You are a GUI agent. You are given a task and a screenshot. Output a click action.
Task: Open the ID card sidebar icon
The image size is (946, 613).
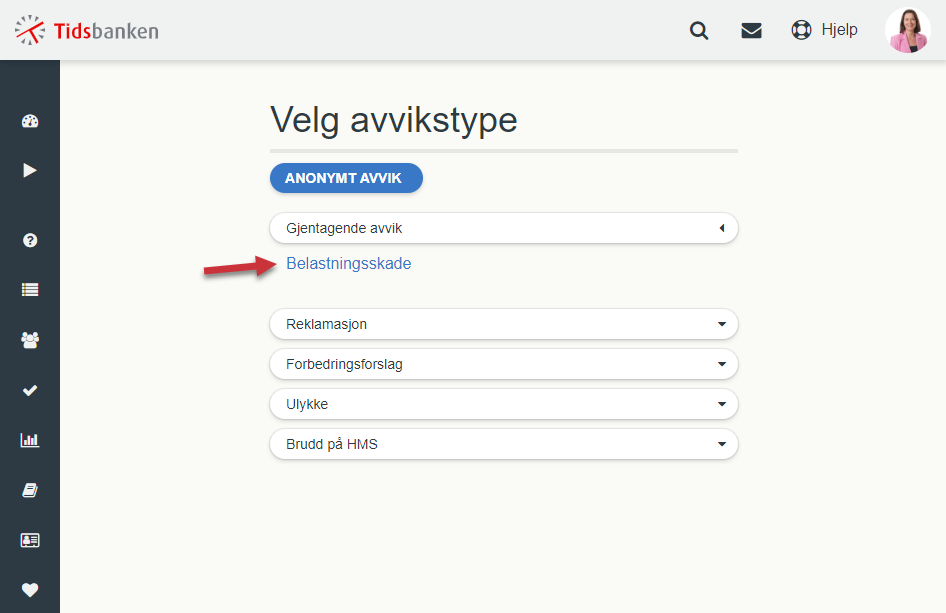(x=30, y=540)
